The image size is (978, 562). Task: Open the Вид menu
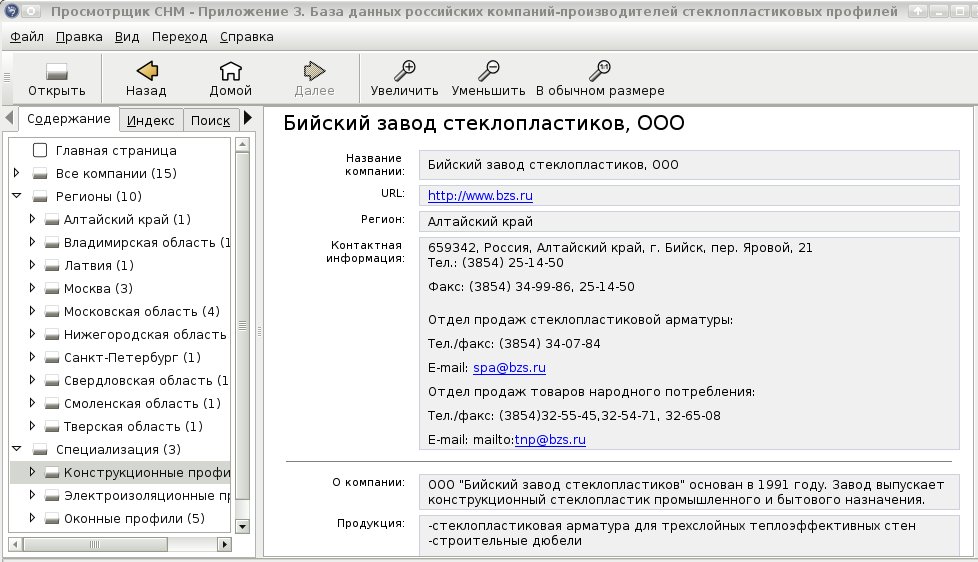click(127, 37)
